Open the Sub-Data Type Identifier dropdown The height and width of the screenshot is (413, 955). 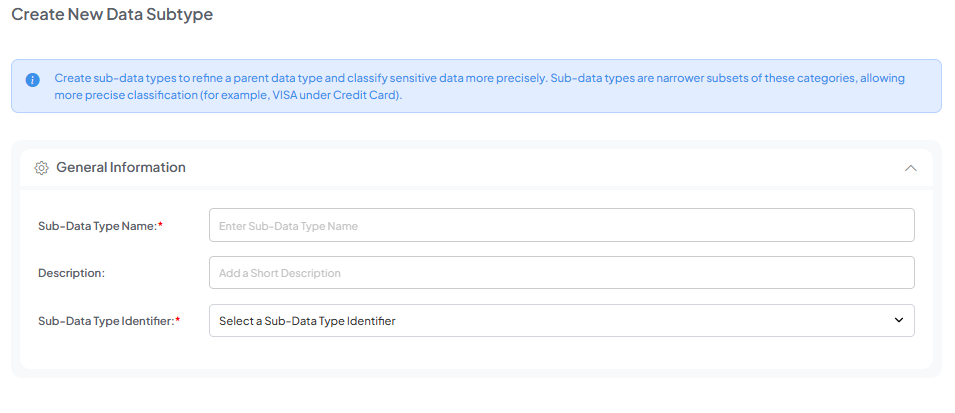coord(561,321)
